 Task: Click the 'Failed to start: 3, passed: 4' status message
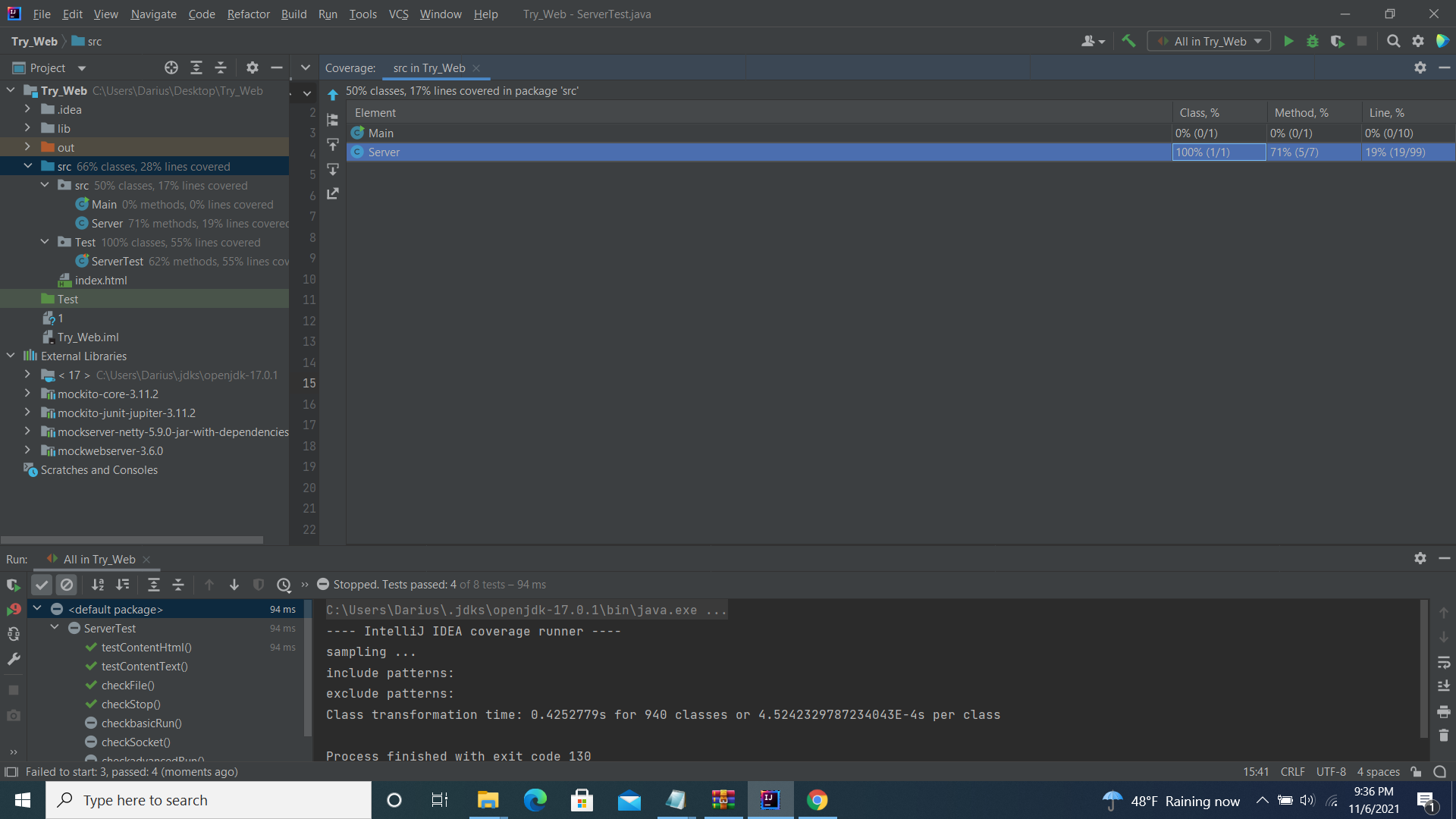click(x=131, y=771)
